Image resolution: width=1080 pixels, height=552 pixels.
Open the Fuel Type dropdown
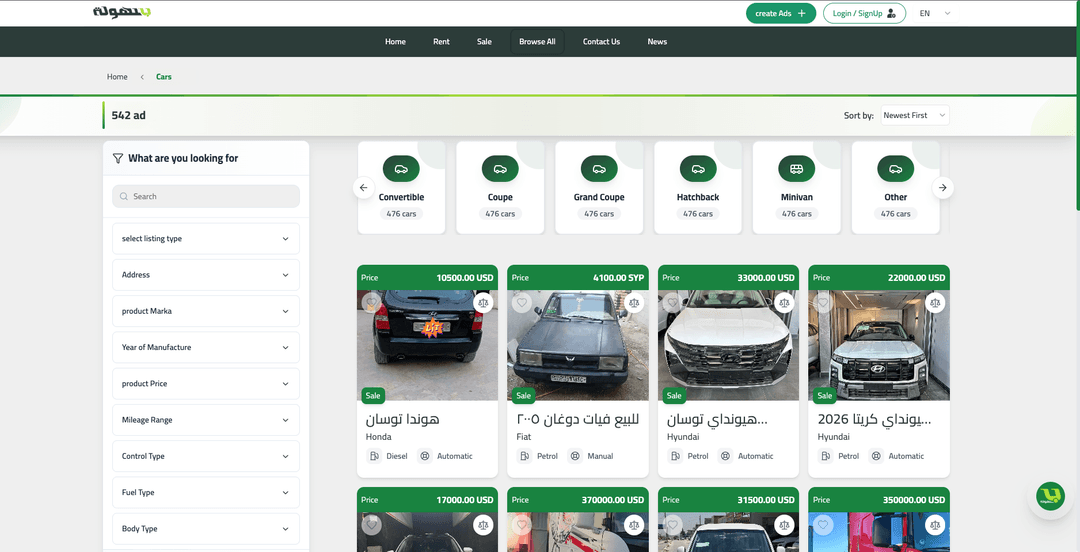206,493
